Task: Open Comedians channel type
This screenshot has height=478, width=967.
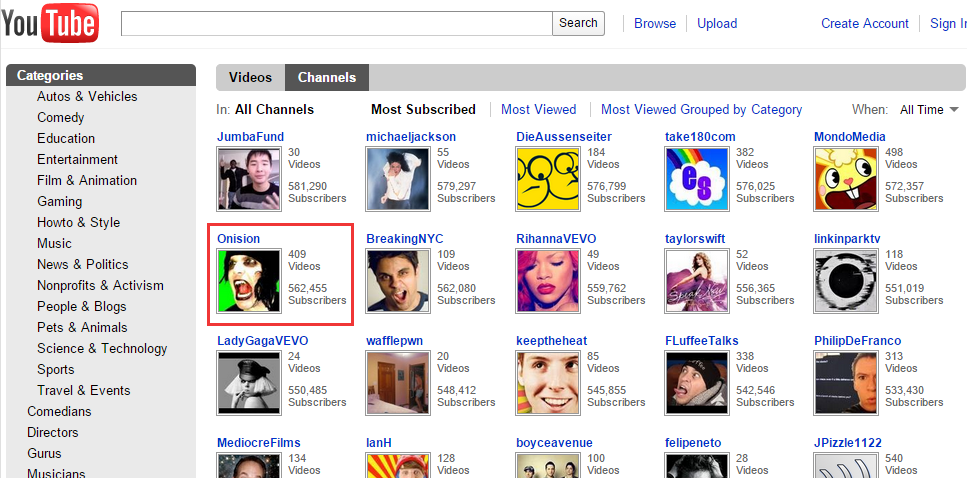Action: click(x=59, y=411)
